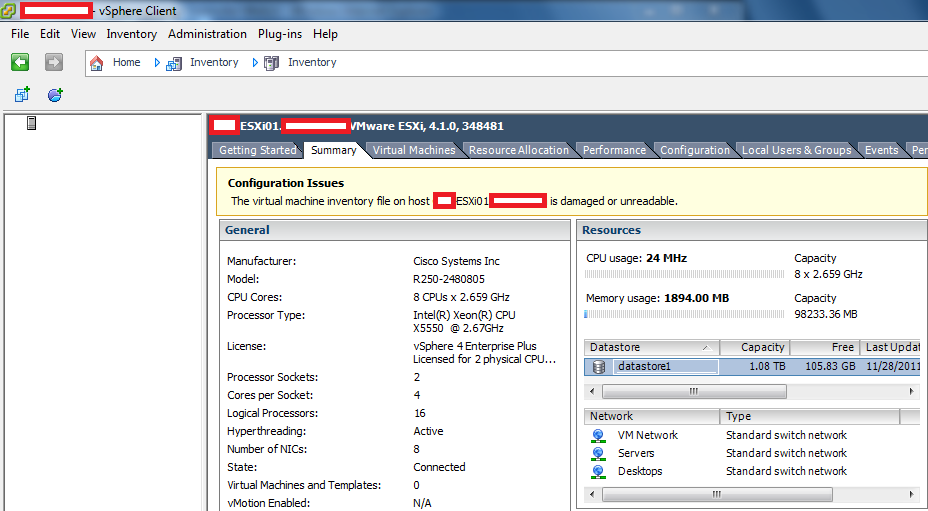This screenshot has height=511, width=928.
Task: Sort by the Free column header
Action: [x=824, y=347]
